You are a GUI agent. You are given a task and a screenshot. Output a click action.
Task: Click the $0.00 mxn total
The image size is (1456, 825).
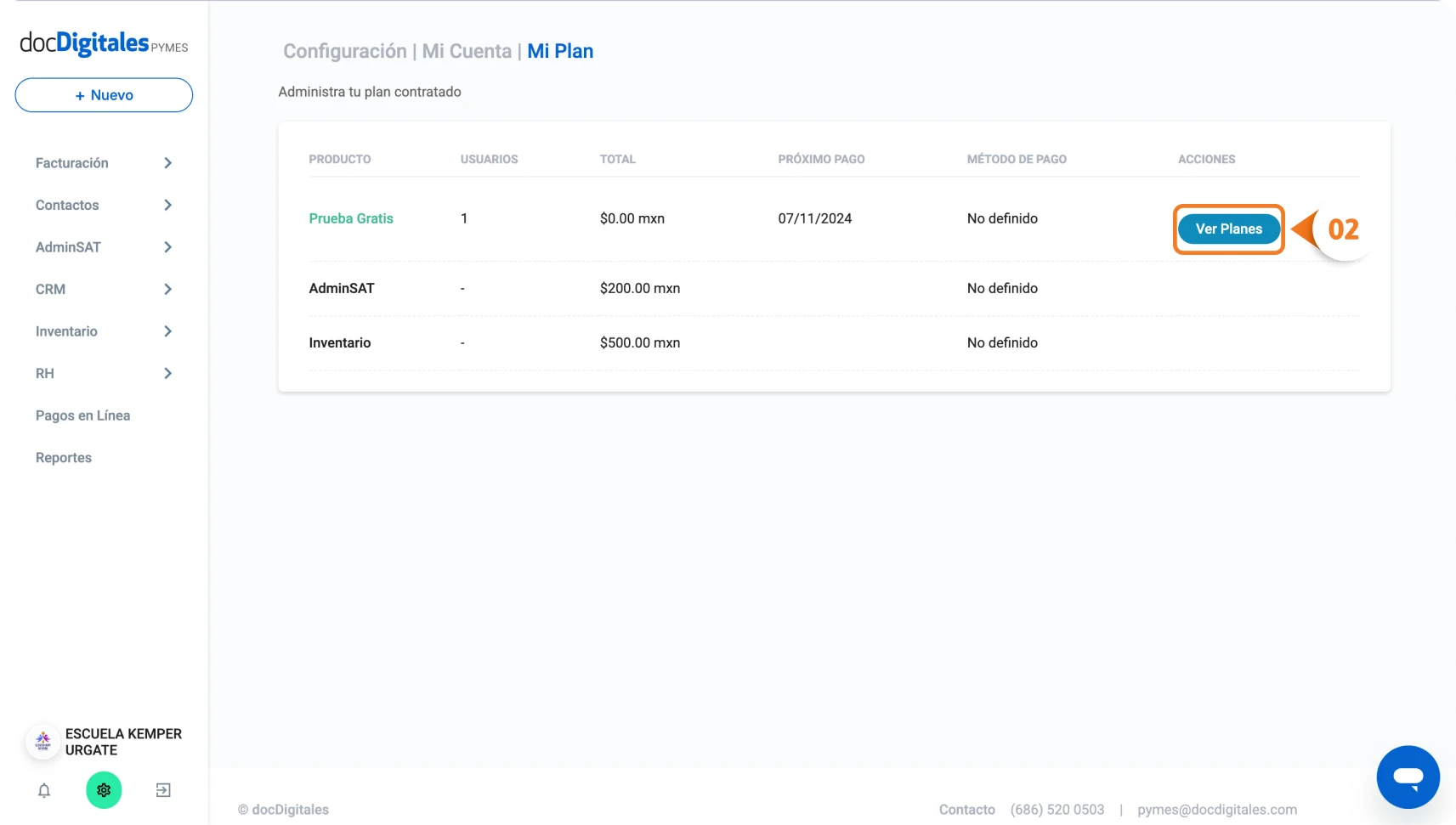(x=632, y=218)
